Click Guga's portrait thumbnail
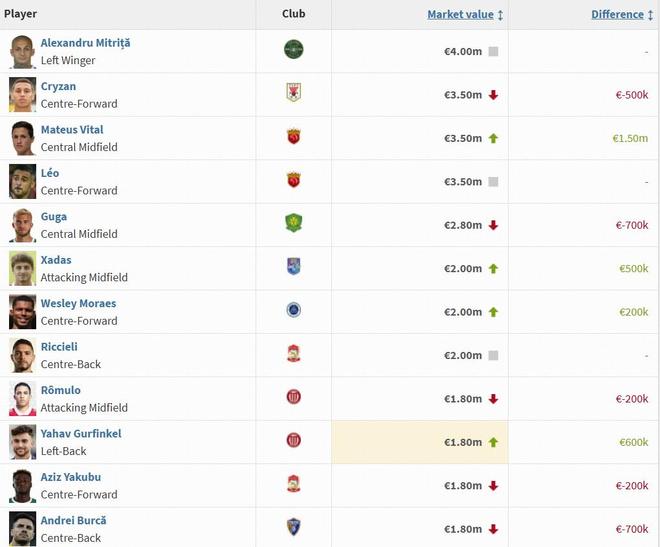Viewport: 660px width, 547px height. [x=22, y=225]
